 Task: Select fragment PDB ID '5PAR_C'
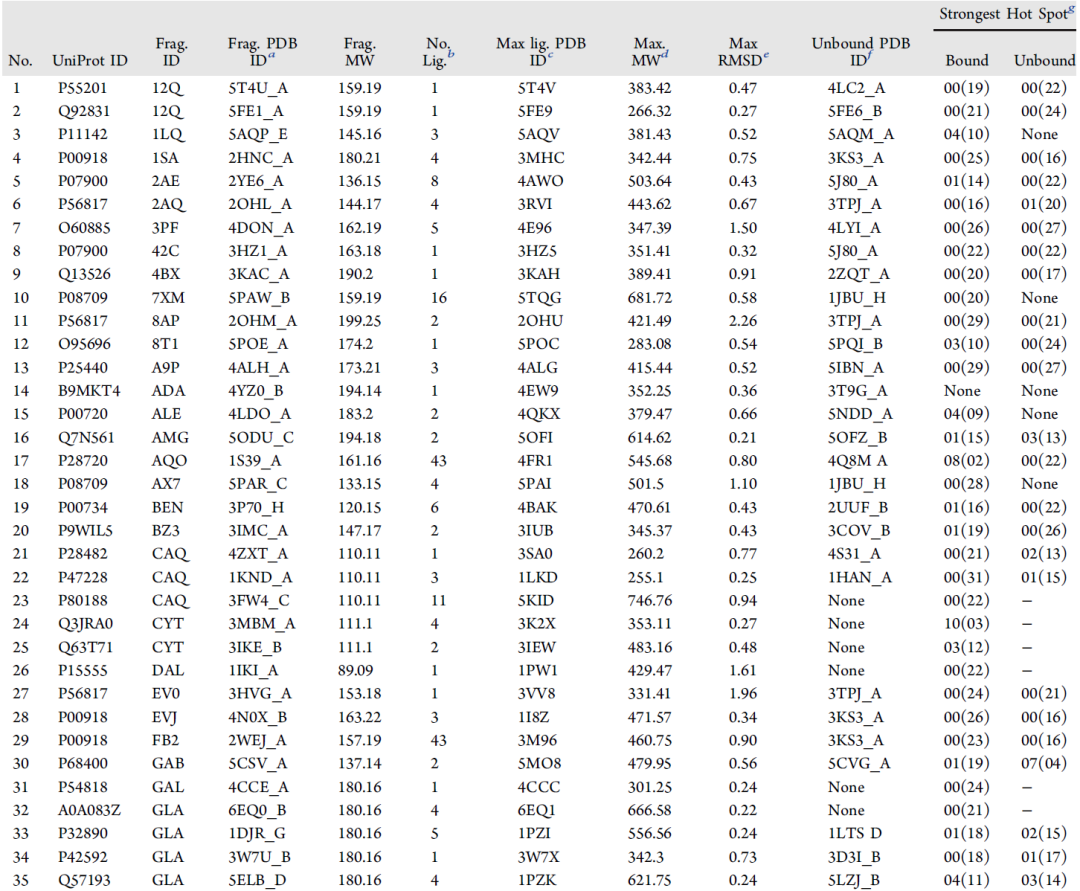[x=258, y=484]
